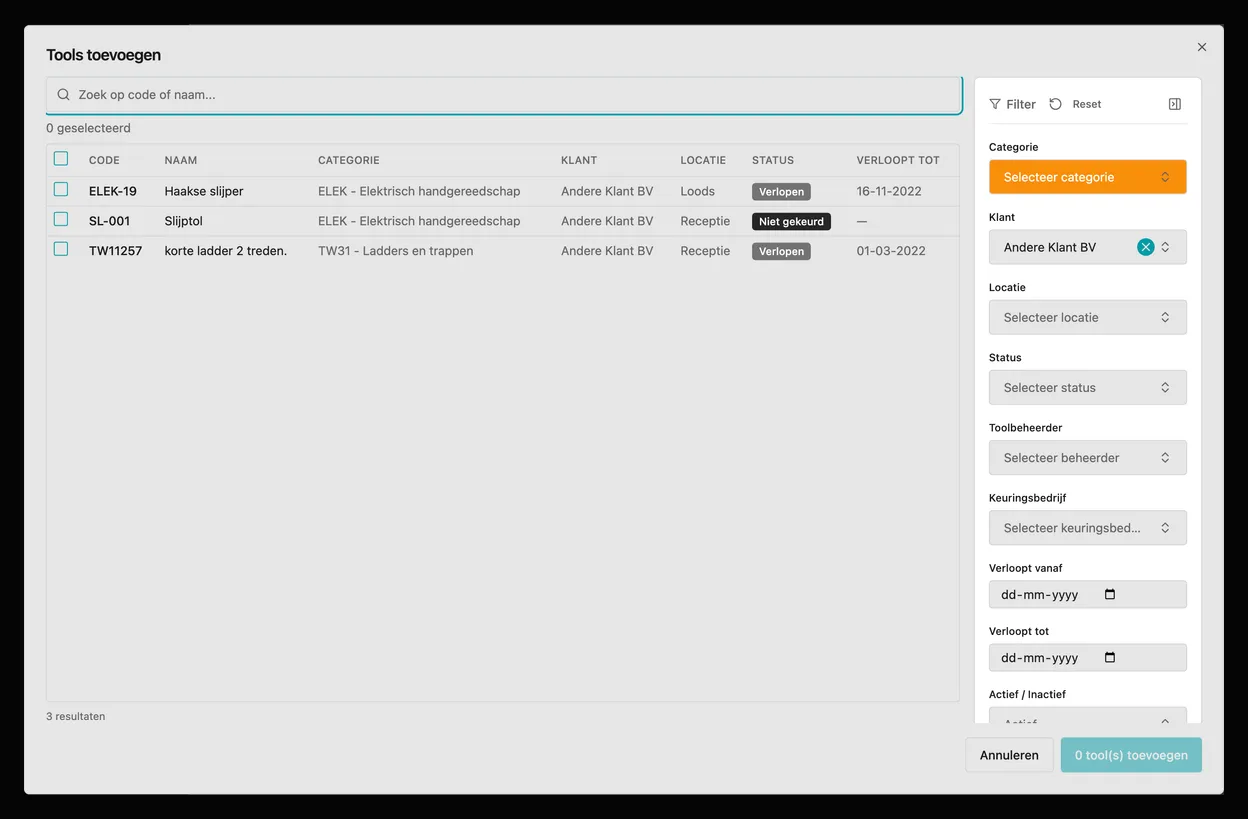Open the Verloopt tot calendar picker
1248x819 pixels.
1110,657
